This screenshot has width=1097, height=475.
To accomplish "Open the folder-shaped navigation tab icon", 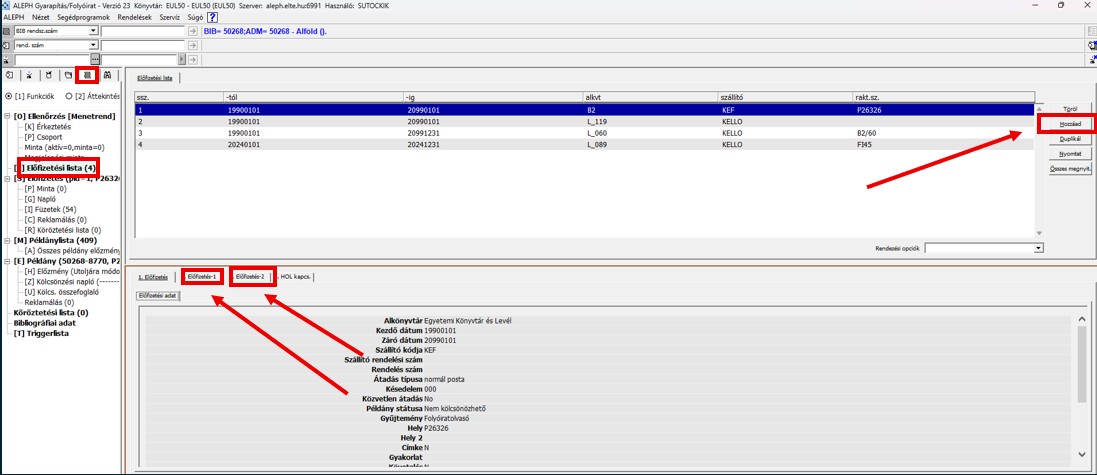I will coord(68,74).
